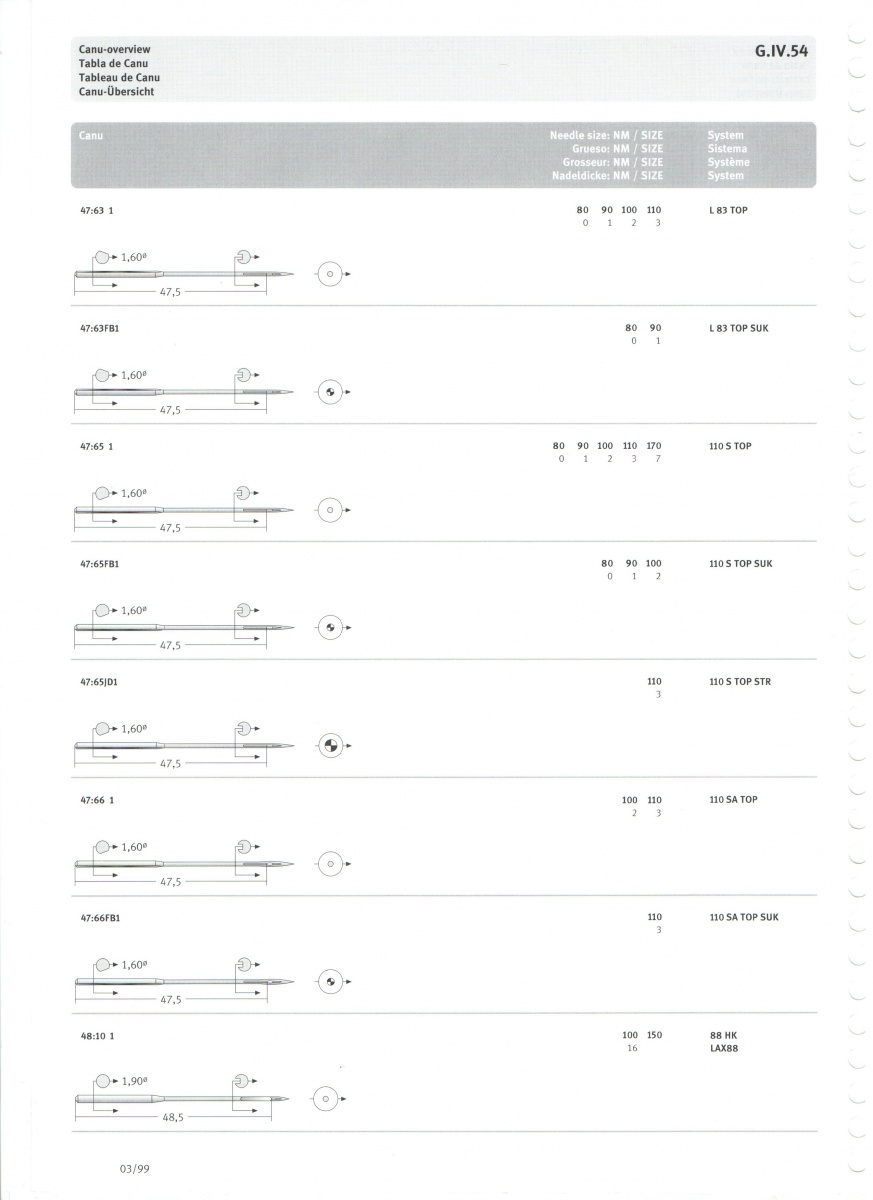
Task: Select the L 83 TOP system label
Action: [x=727, y=210]
